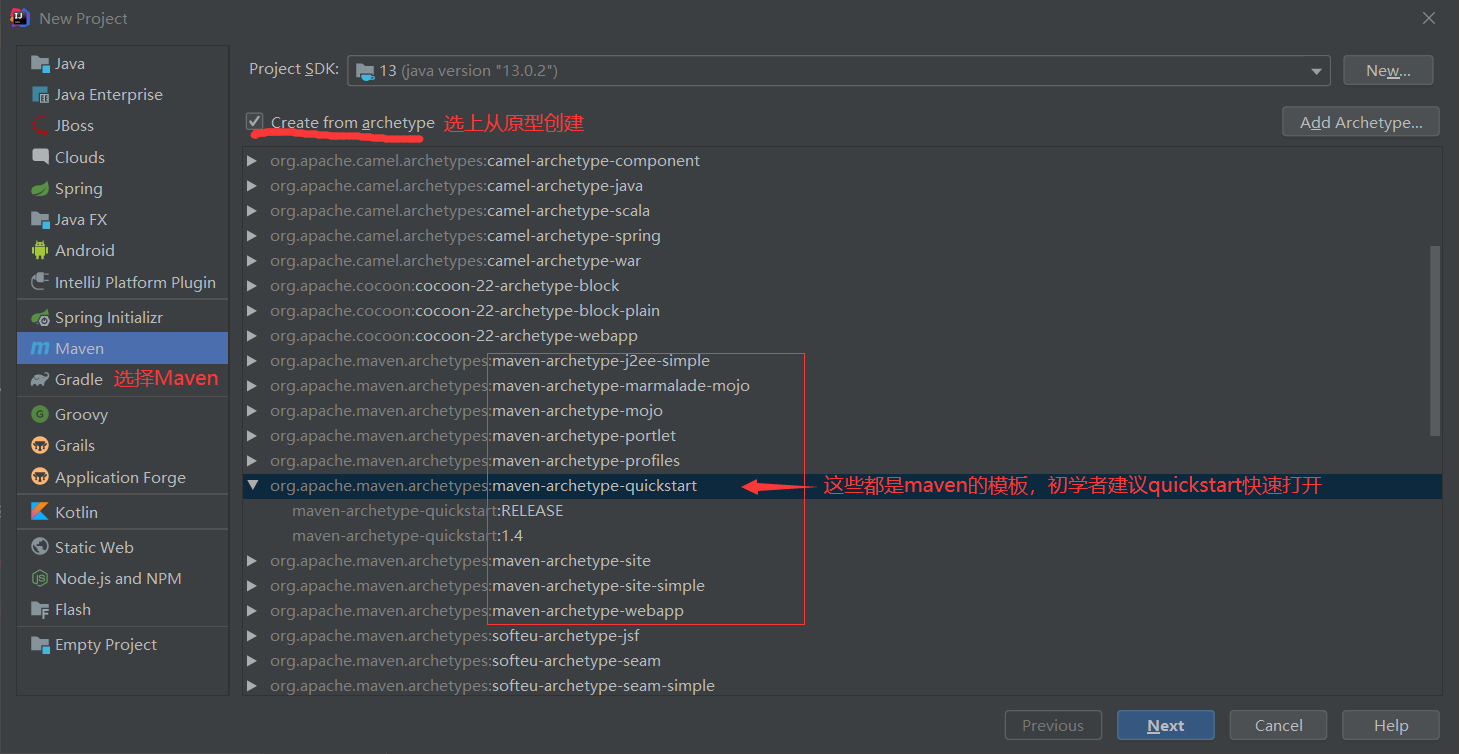
Task: Select maven-archetype-quickstart:1.4 version
Action: point(842,536)
